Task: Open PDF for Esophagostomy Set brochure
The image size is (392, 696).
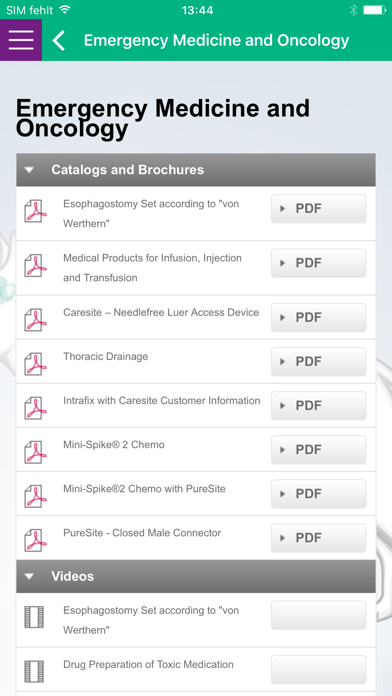Action: click(x=318, y=209)
